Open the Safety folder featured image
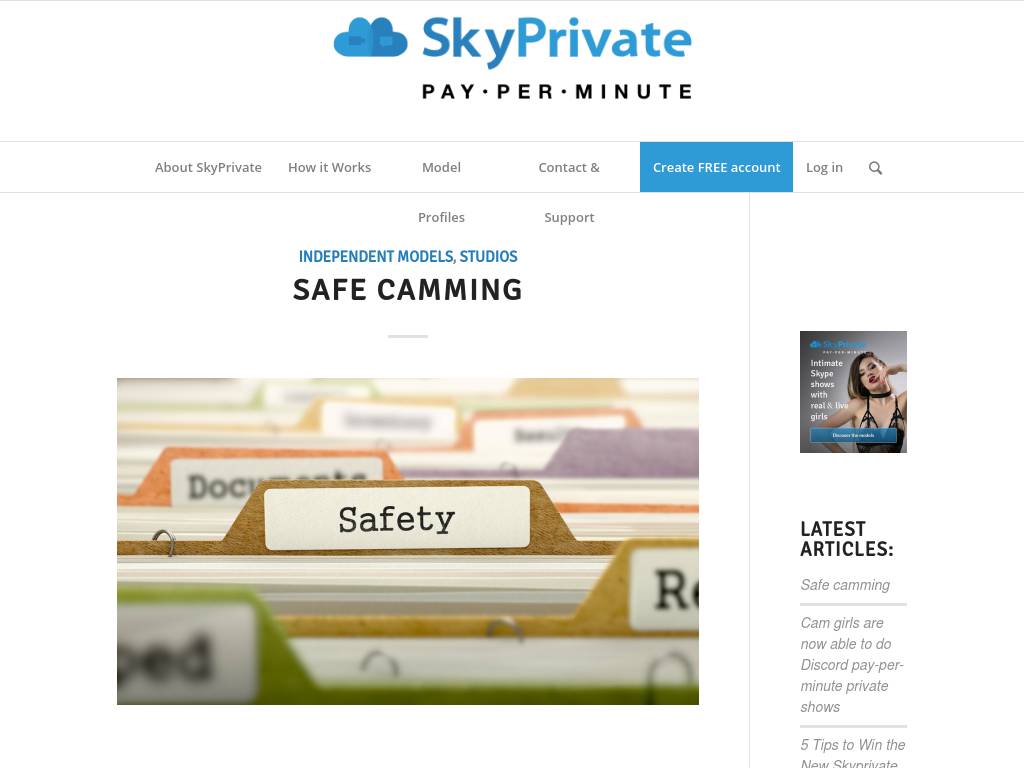Screen dimensions: 1024x768 click(408, 541)
